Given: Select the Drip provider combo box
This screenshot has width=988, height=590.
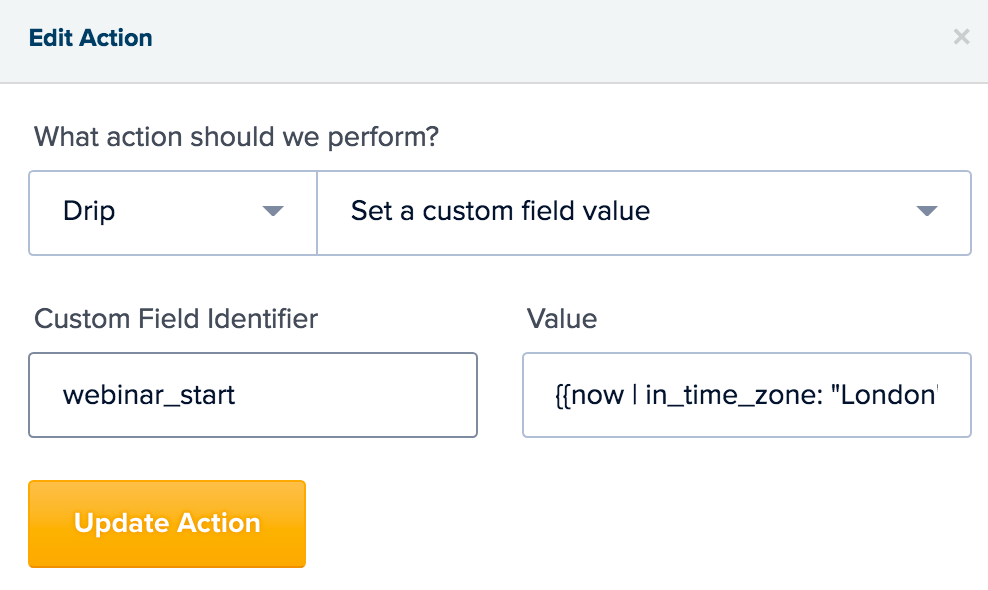Looking at the screenshot, I should [173, 213].
